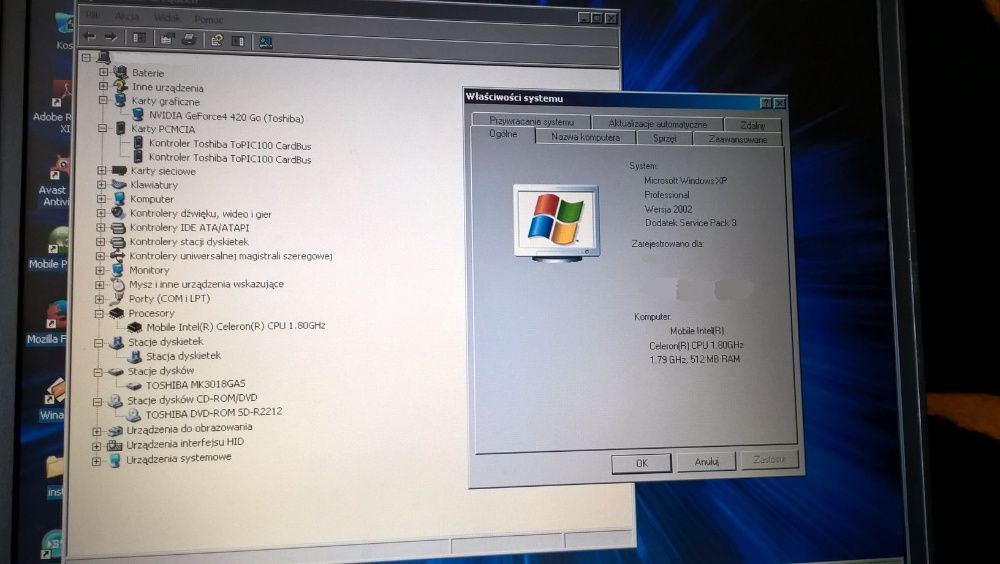Expand the Inne urządzenia category

click(x=103, y=85)
